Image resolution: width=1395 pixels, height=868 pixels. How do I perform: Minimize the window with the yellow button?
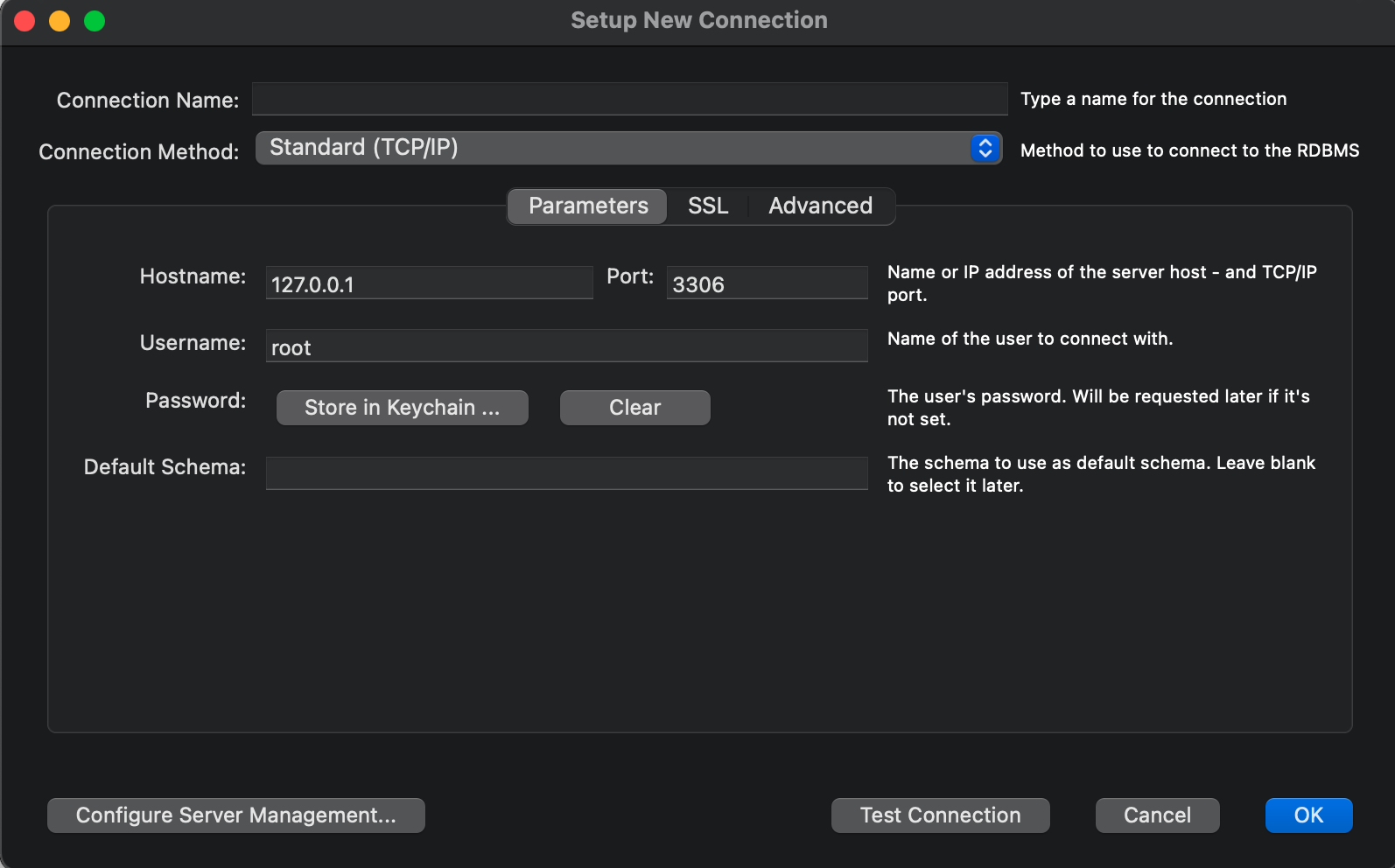coord(60,21)
